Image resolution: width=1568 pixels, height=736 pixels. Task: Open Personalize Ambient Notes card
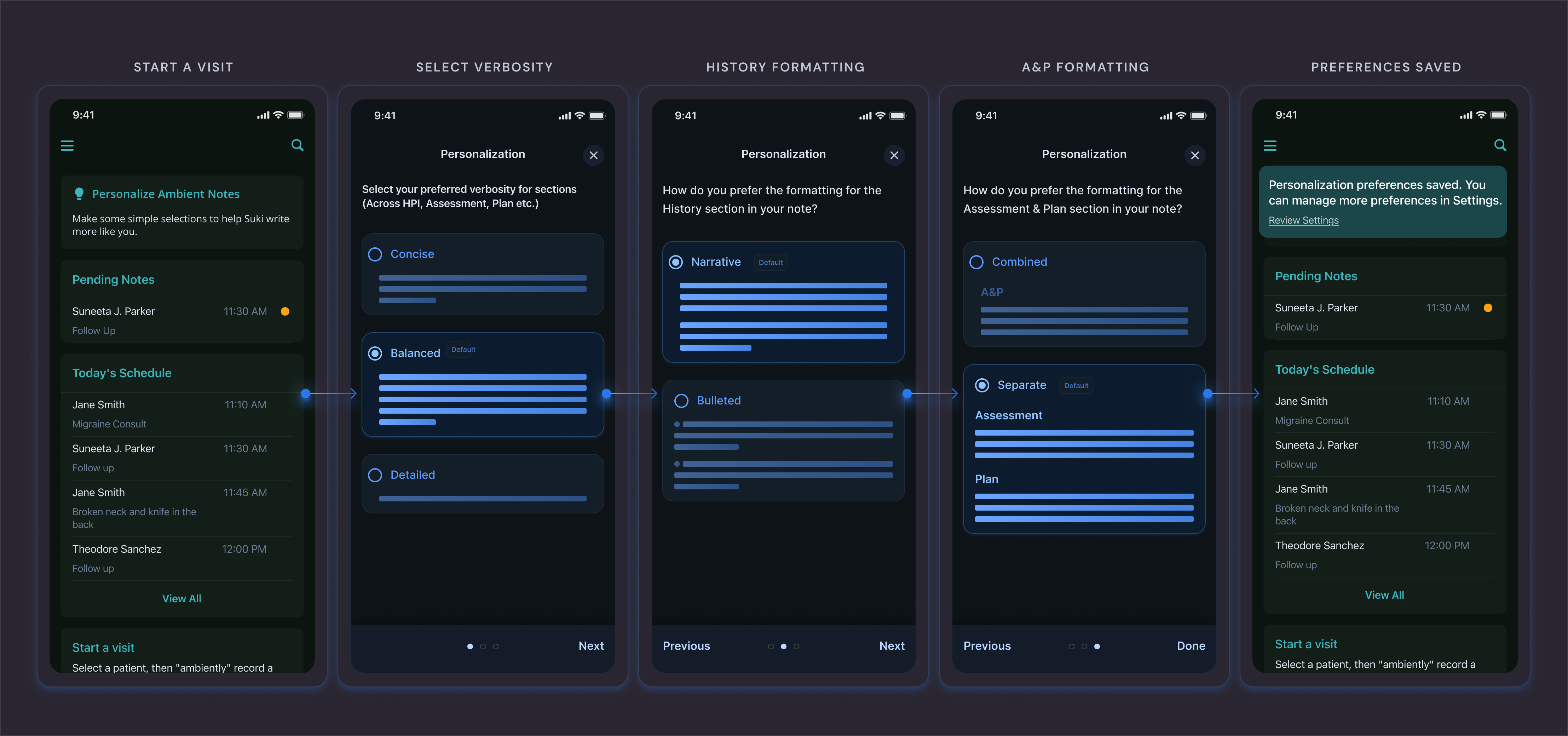point(182,212)
